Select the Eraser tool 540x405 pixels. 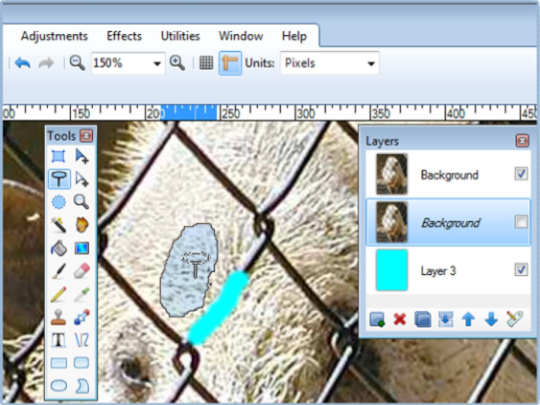click(82, 271)
